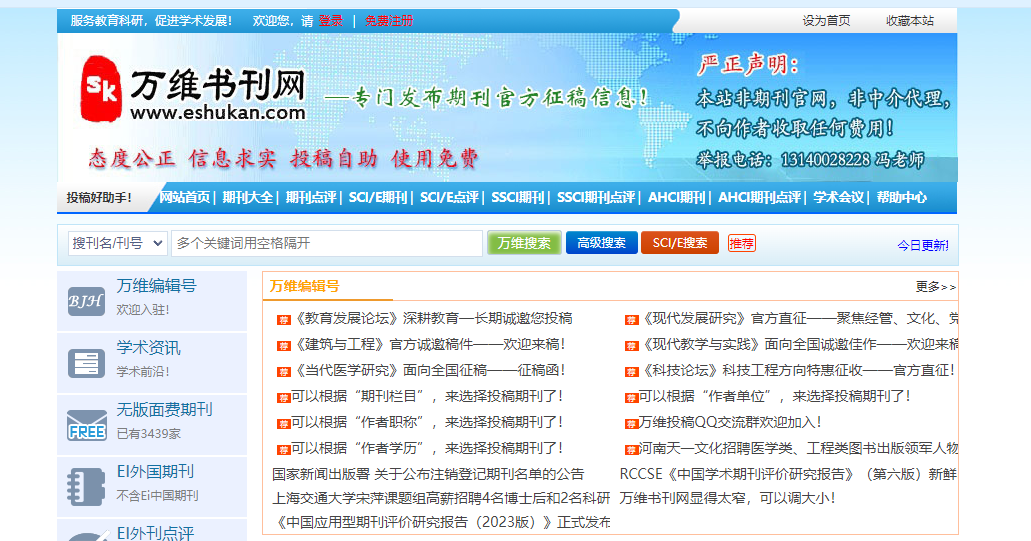
Task: Click the blue 高级搜索 button
Action: point(602,243)
